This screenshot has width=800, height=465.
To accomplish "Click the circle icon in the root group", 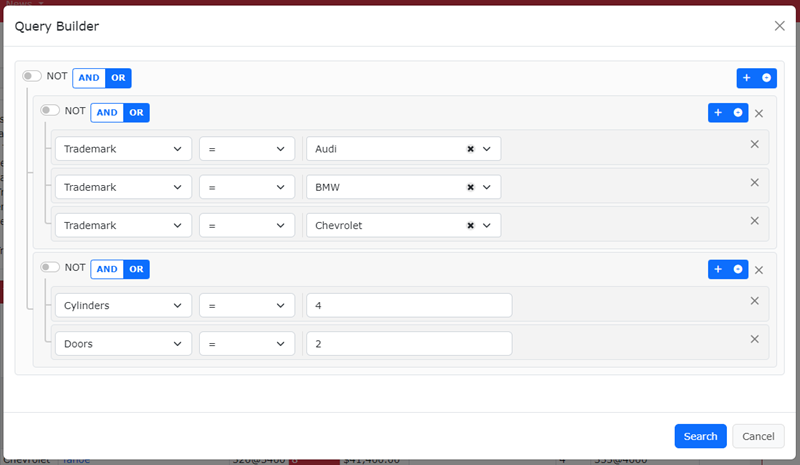I will point(767,78).
